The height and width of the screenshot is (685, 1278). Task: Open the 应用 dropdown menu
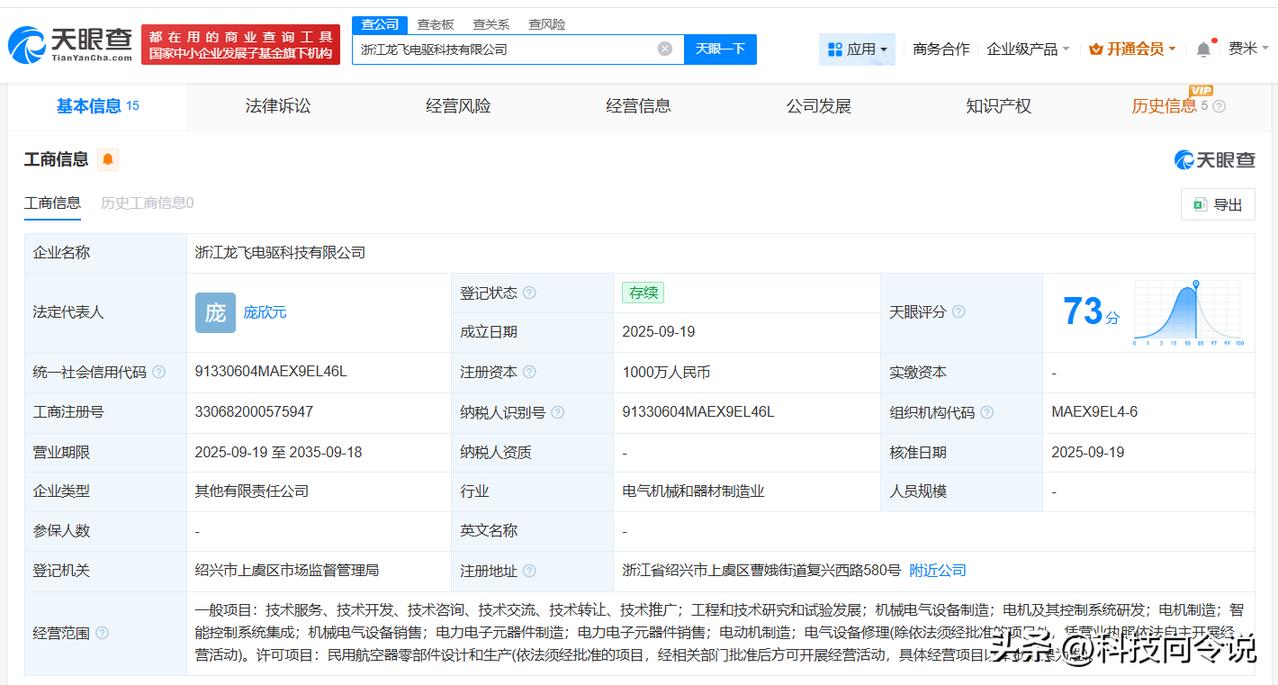tap(857, 49)
